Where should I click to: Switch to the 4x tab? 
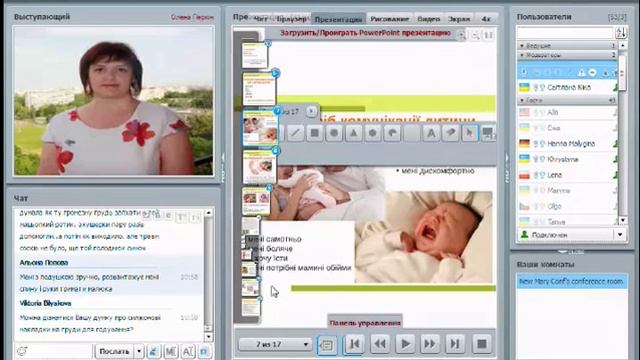pyautogui.click(x=486, y=19)
